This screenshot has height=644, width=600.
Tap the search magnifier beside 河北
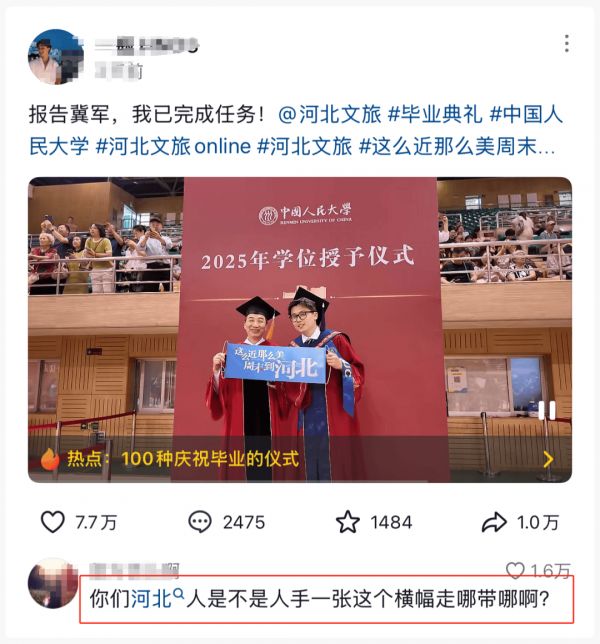tap(179, 593)
